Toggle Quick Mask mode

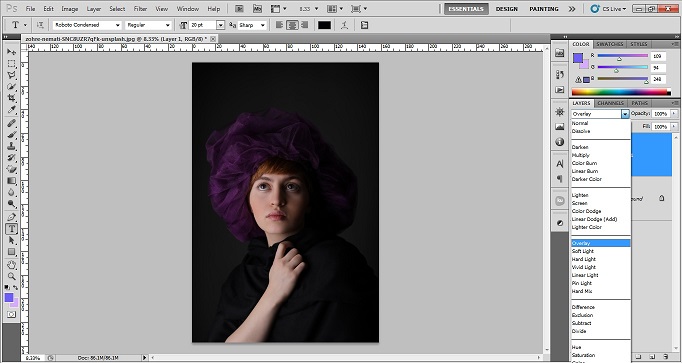pos(11,314)
